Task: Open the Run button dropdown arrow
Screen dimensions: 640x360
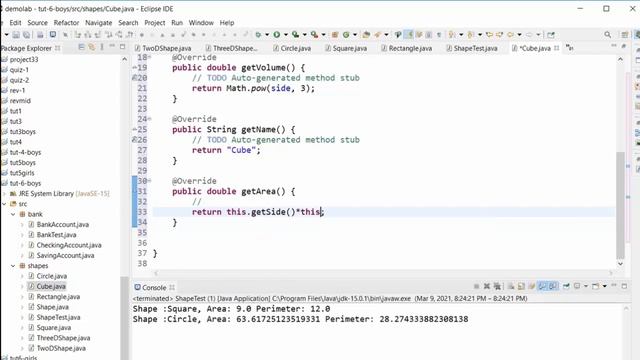Action: (x=285, y=35)
